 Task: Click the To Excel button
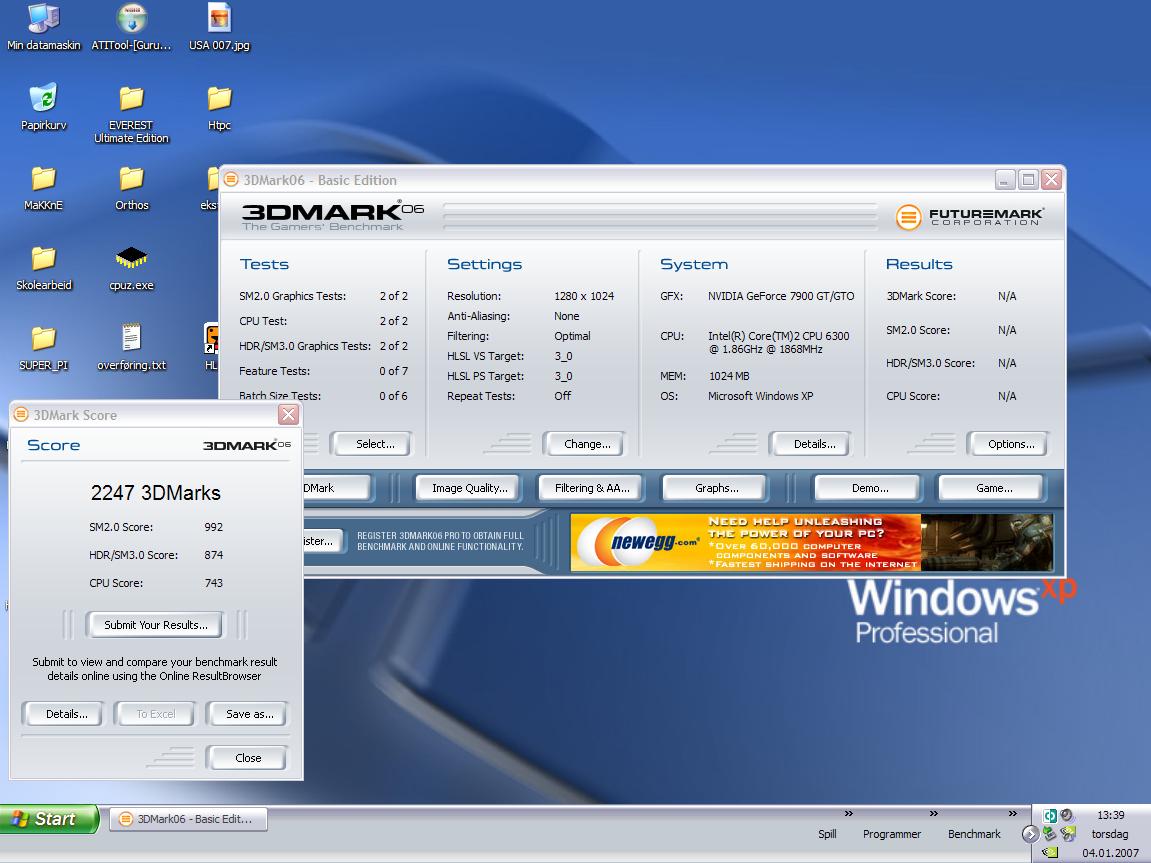click(155, 714)
